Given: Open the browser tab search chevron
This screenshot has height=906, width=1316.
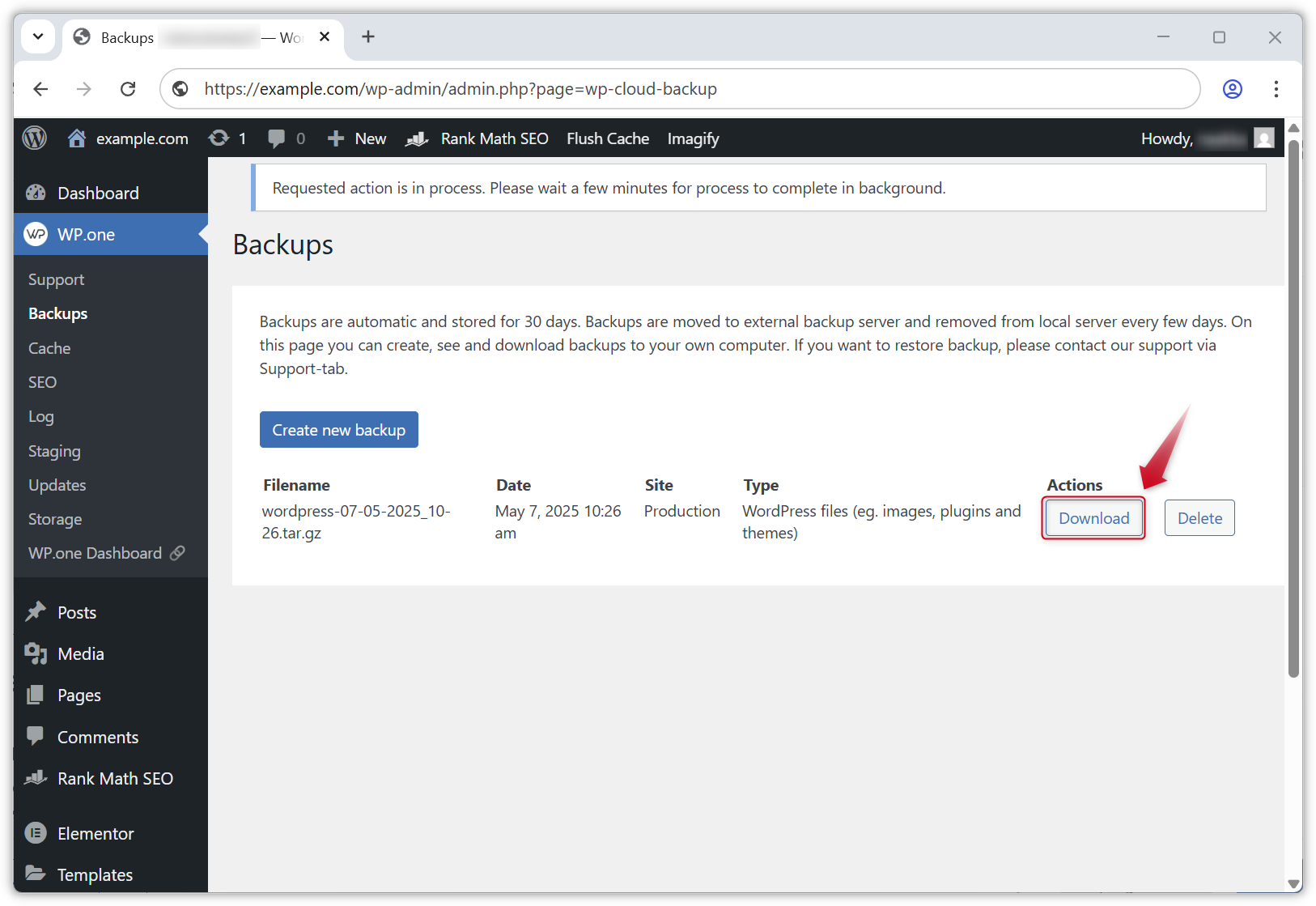Looking at the screenshot, I should click(x=37, y=36).
